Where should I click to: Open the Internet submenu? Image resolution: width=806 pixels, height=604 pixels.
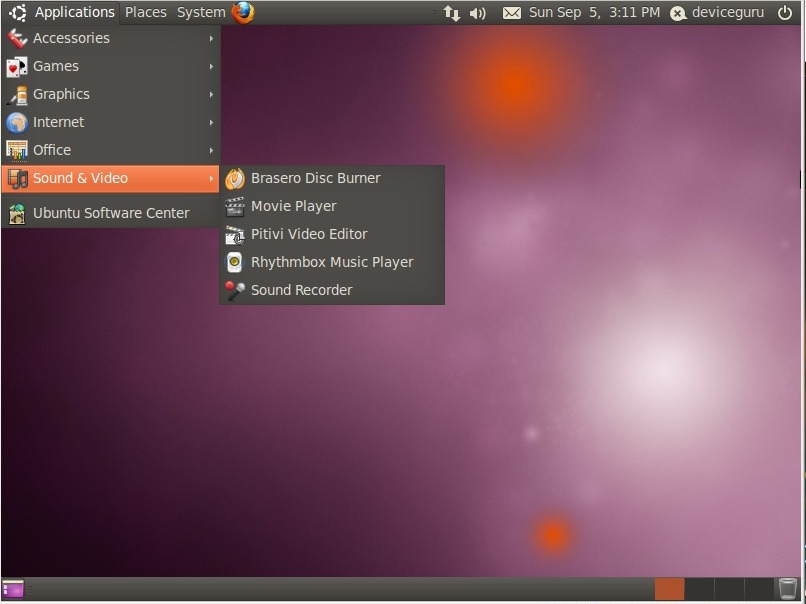[111, 122]
